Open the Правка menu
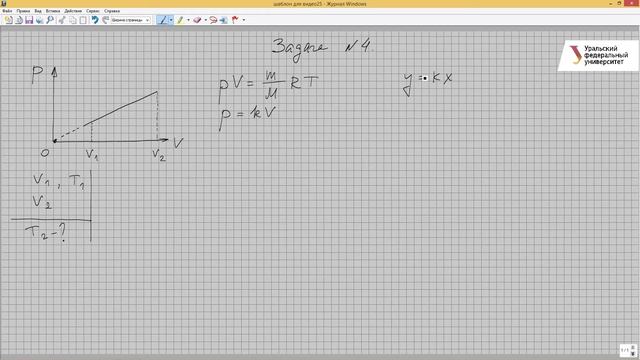Screen dimensions: 640x360 23,11
